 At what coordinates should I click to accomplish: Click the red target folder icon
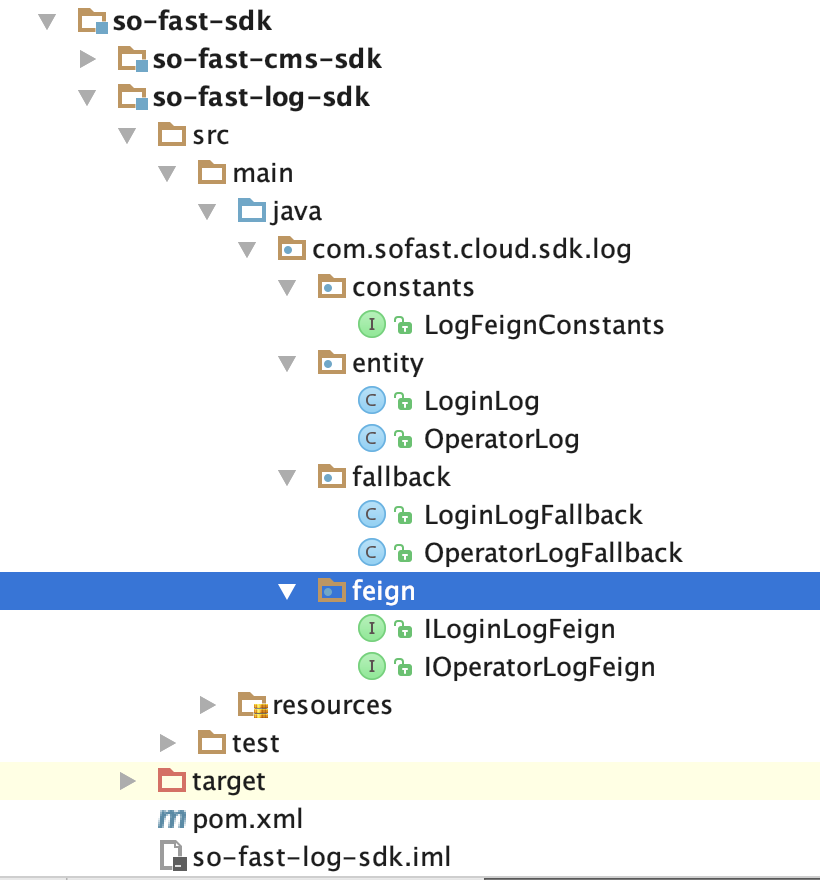(x=172, y=780)
